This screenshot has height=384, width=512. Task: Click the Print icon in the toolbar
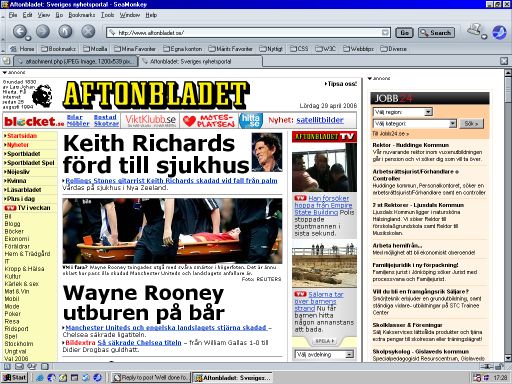coord(474,29)
